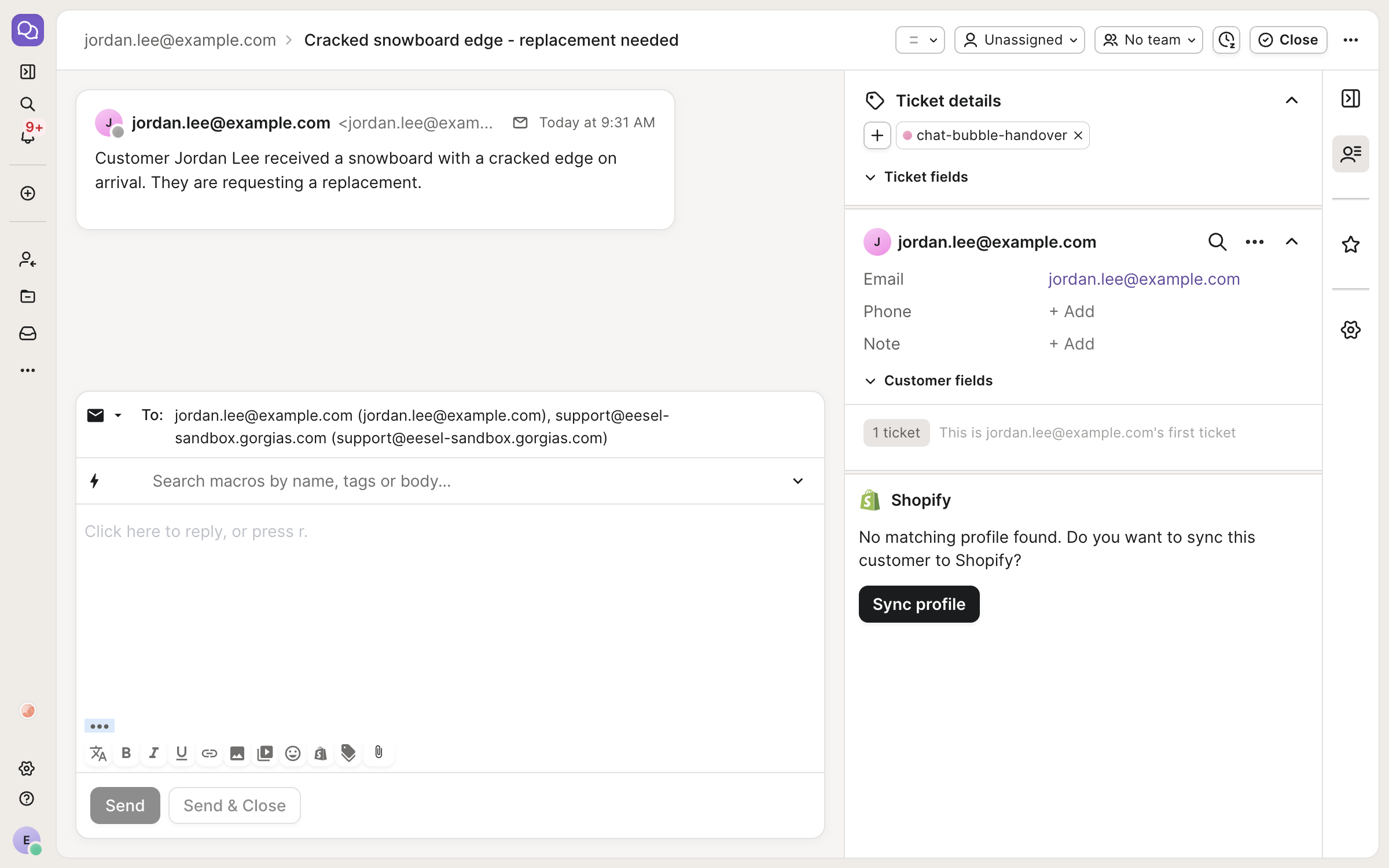Click the Gorgias chat logo icon
The width and height of the screenshot is (1389, 868).
pos(28,30)
